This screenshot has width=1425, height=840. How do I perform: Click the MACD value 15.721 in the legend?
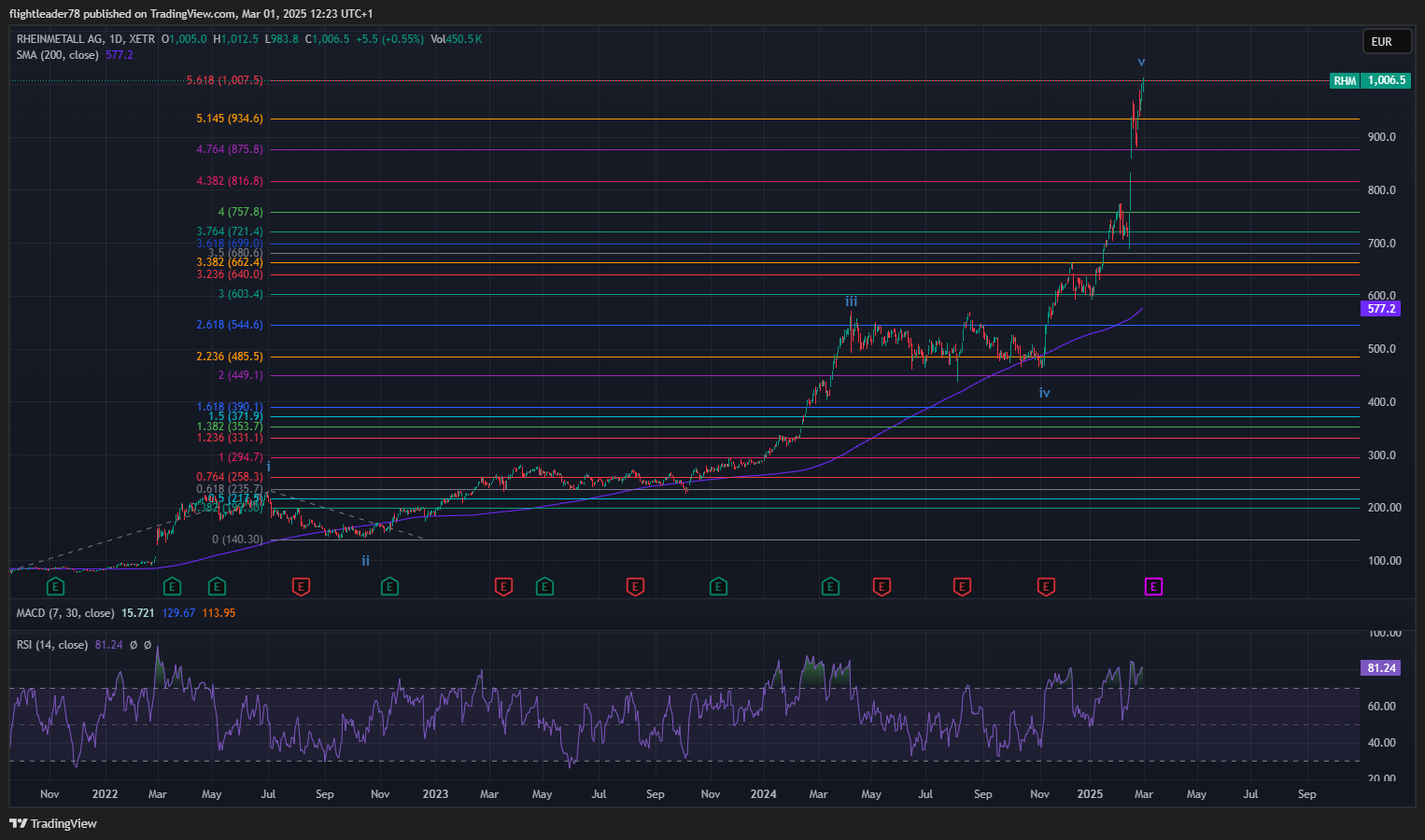click(137, 613)
